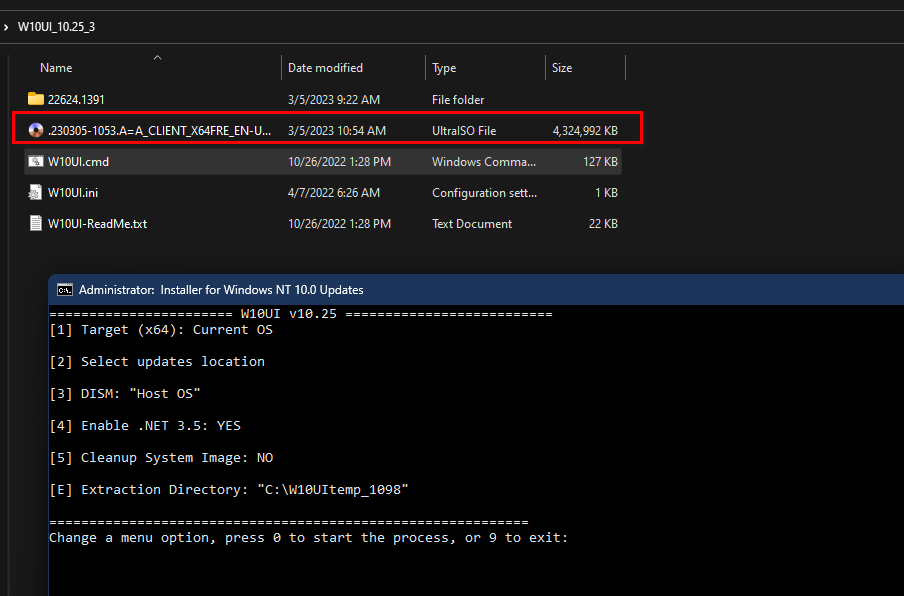Screen dimensions: 904x596
Task: Click the File folder type cell
Action: (x=458, y=100)
